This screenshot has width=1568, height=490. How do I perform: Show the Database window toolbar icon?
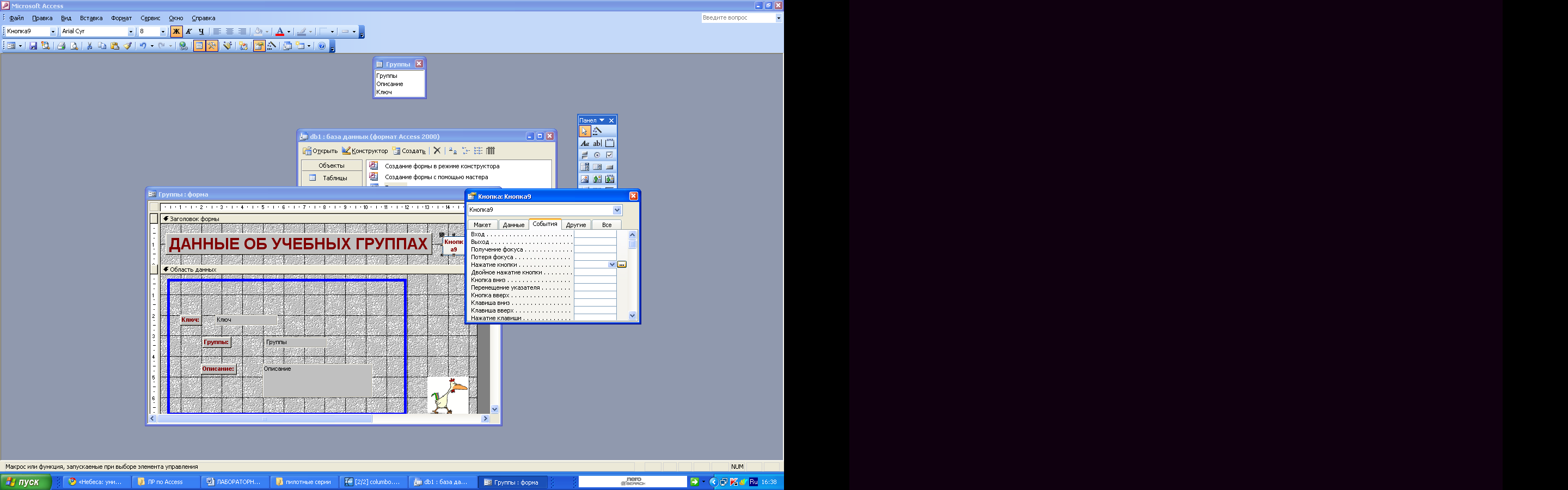click(x=287, y=46)
